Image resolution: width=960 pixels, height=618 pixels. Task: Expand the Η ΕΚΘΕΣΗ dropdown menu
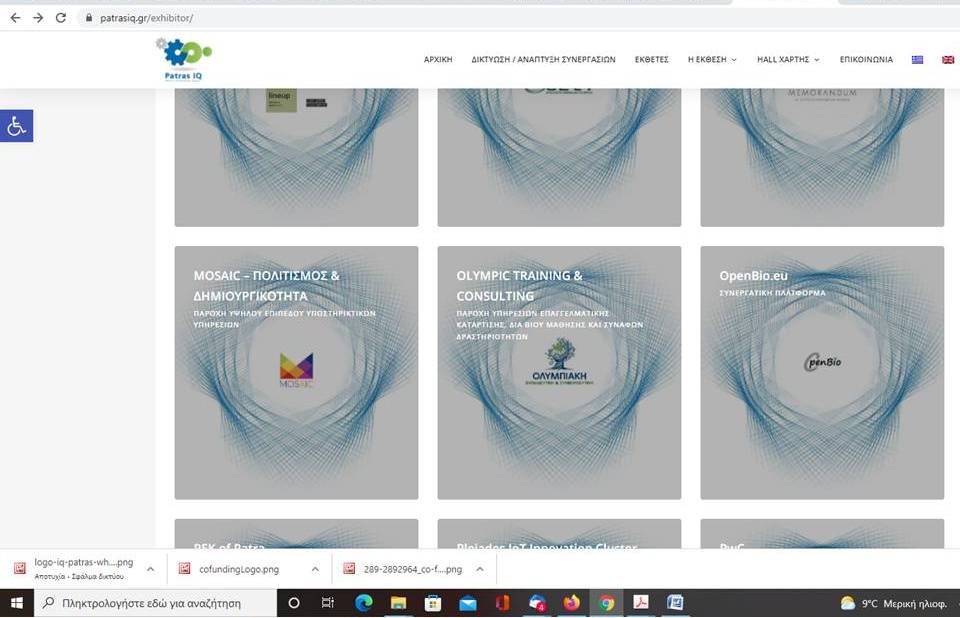pyautogui.click(x=712, y=59)
